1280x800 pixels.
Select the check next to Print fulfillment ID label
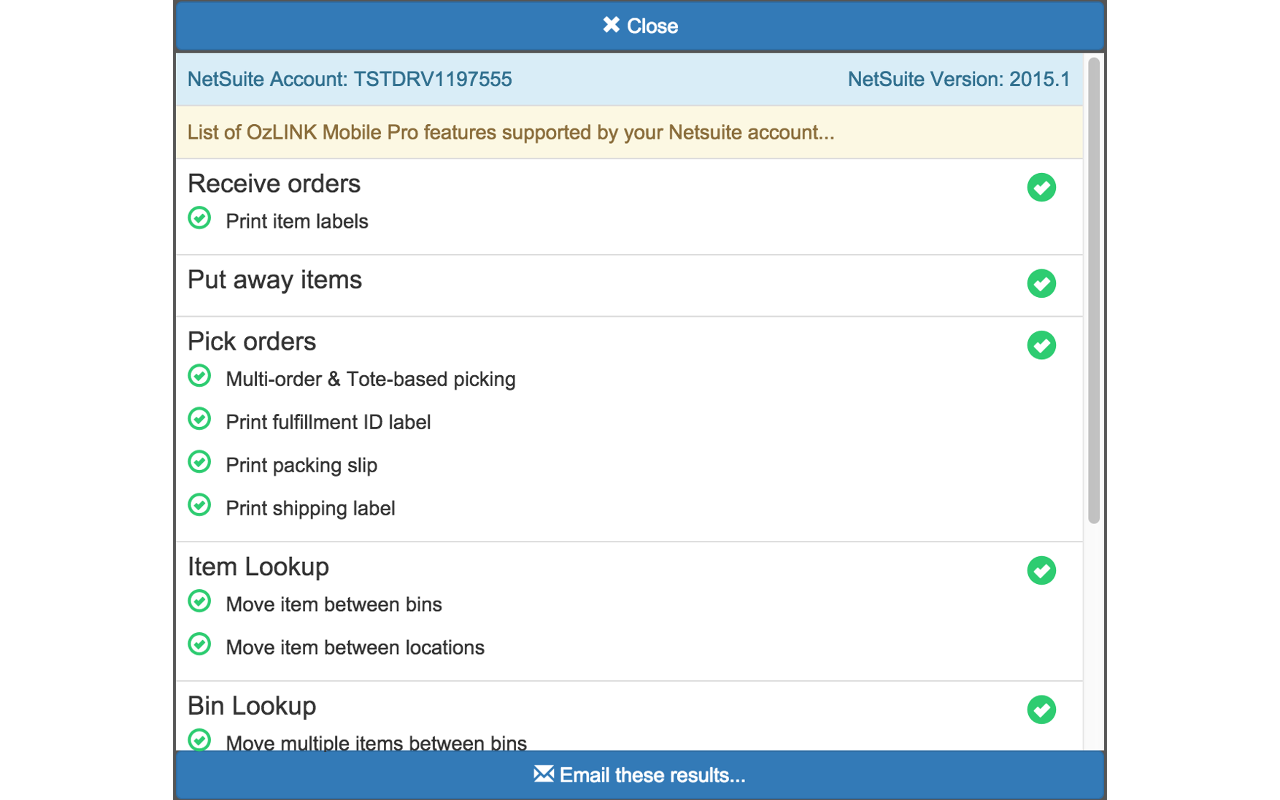pyautogui.click(x=199, y=419)
